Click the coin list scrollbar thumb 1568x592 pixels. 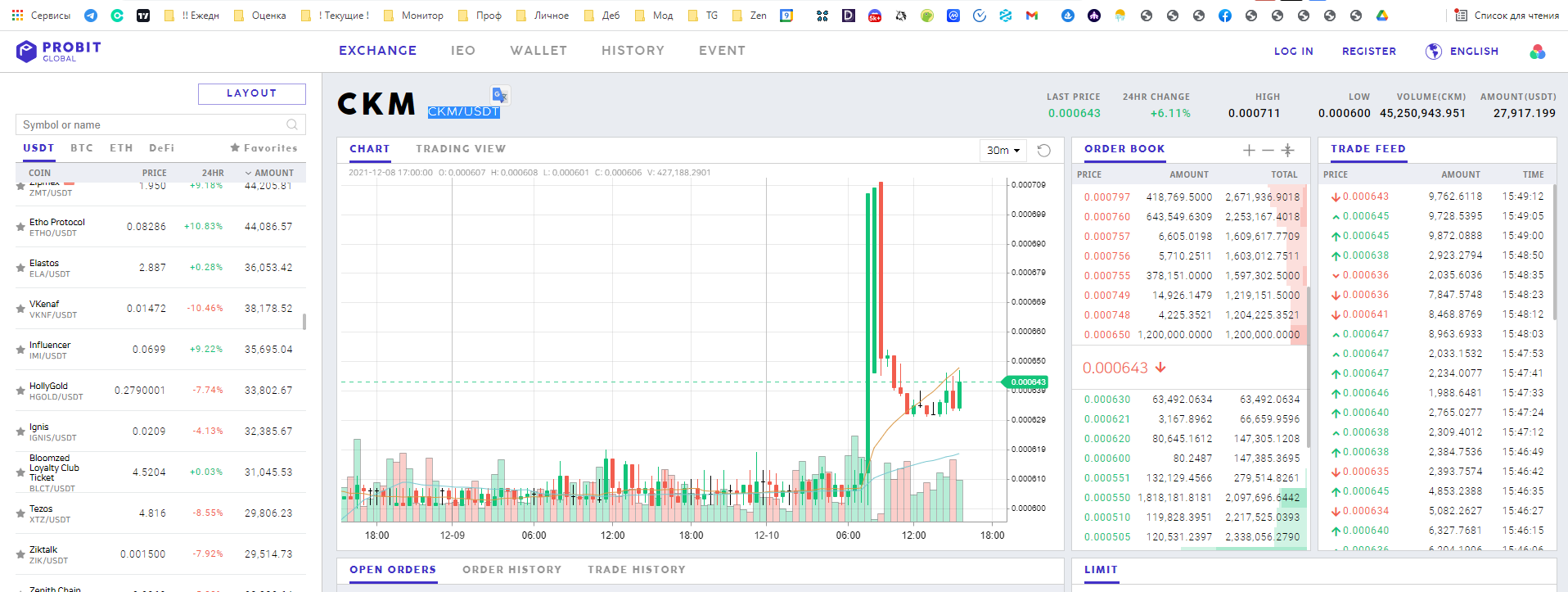tap(304, 321)
